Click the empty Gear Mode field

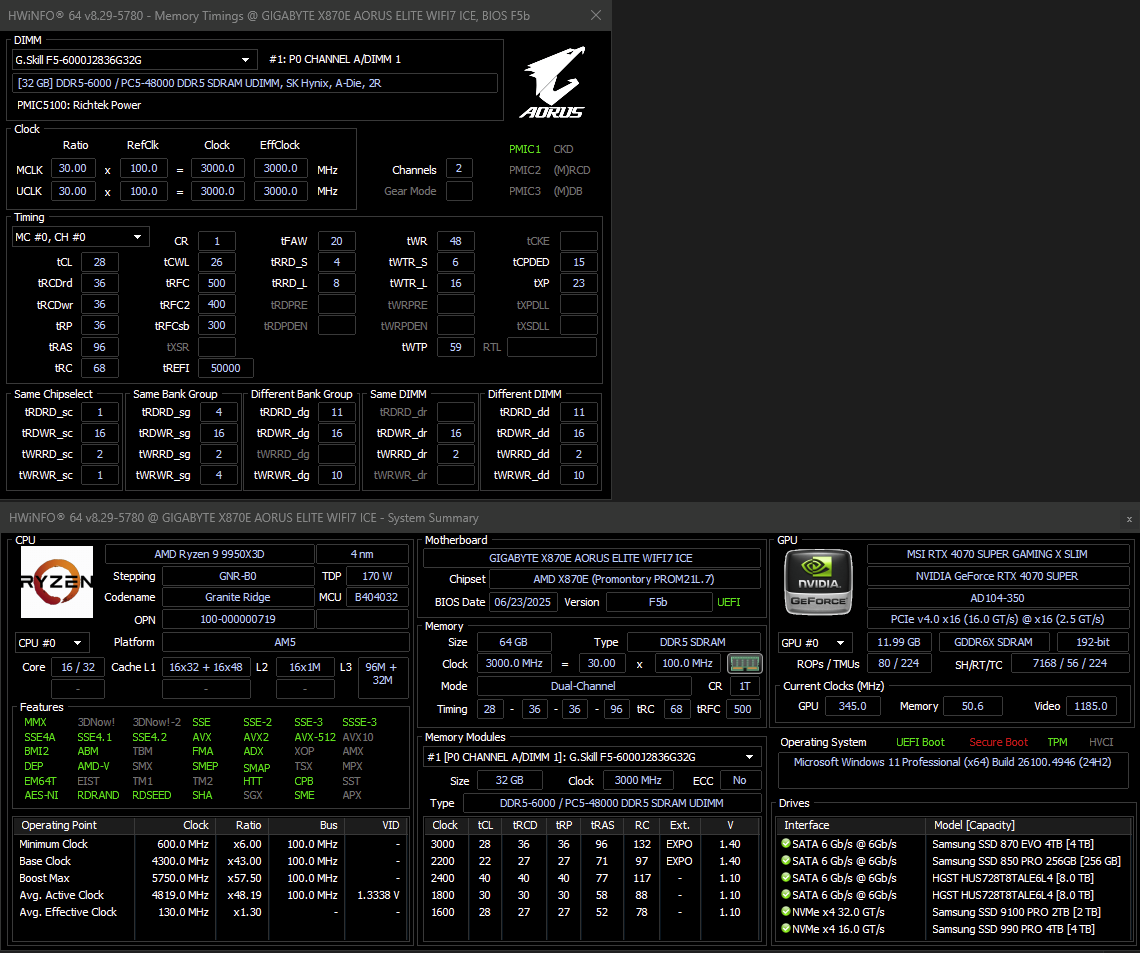pyautogui.click(x=459, y=190)
